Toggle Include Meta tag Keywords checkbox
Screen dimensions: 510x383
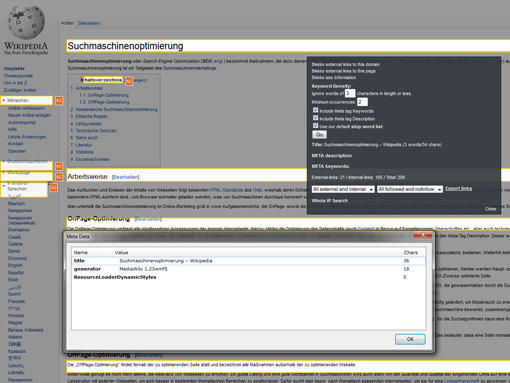coord(315,110)
